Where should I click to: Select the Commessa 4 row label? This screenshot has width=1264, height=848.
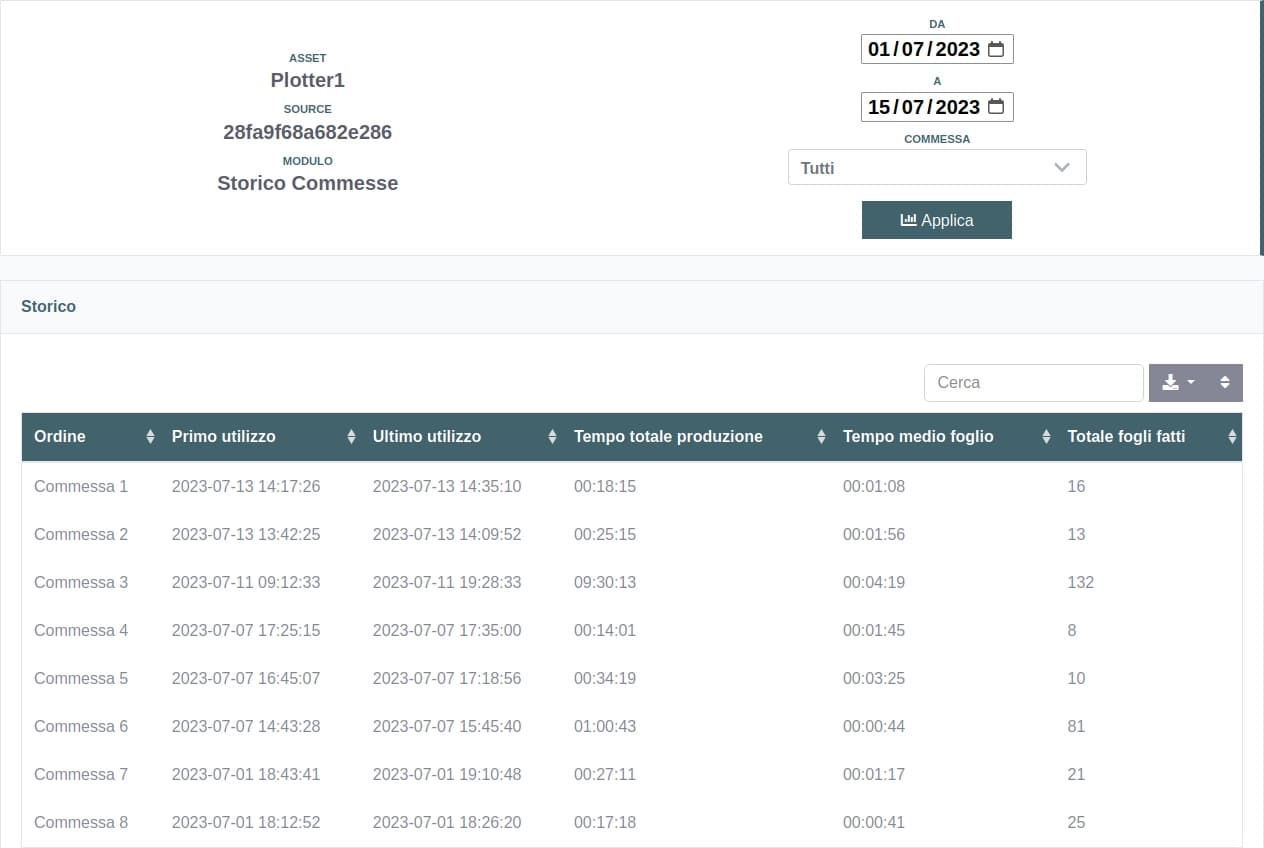81,630
